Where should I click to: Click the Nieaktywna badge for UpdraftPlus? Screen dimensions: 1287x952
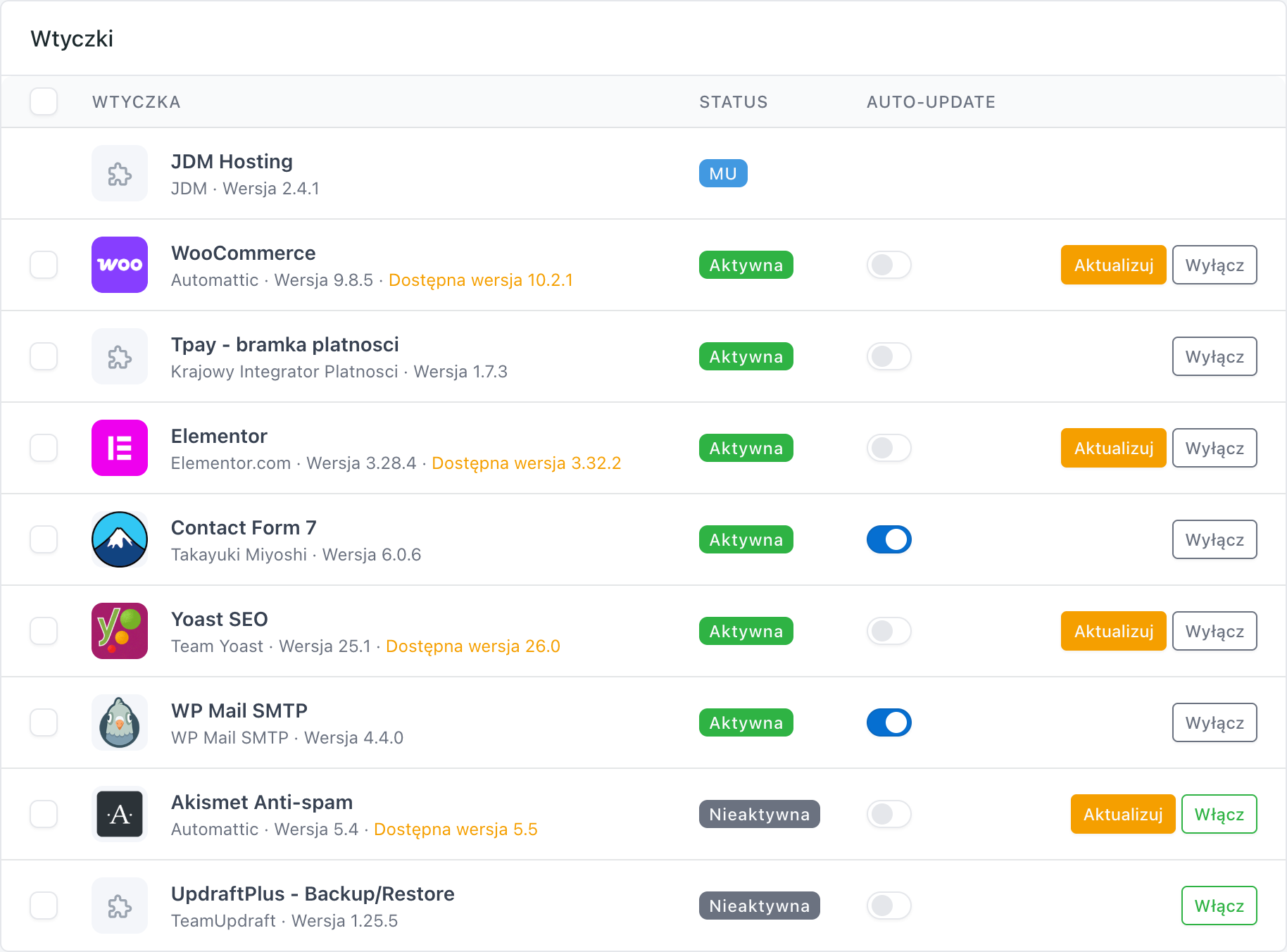[x=759, y=906]
